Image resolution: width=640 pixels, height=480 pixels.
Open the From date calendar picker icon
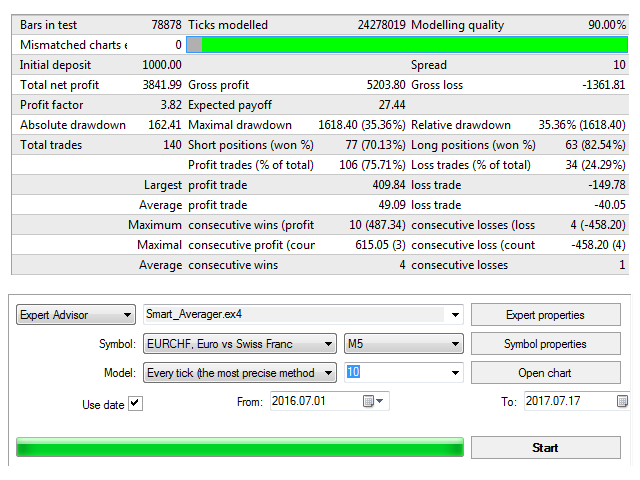(x=373, y=401)
